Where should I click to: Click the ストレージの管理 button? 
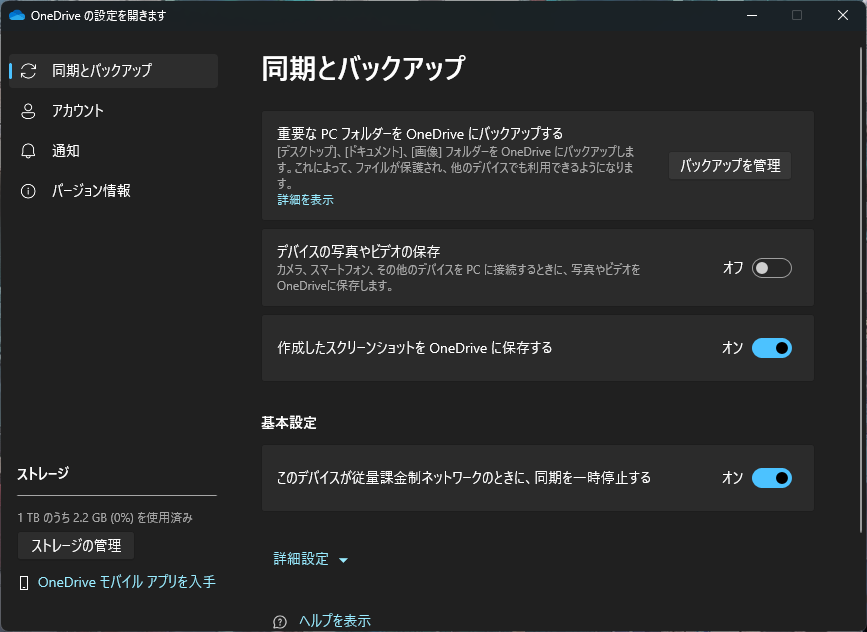[76, 546]
